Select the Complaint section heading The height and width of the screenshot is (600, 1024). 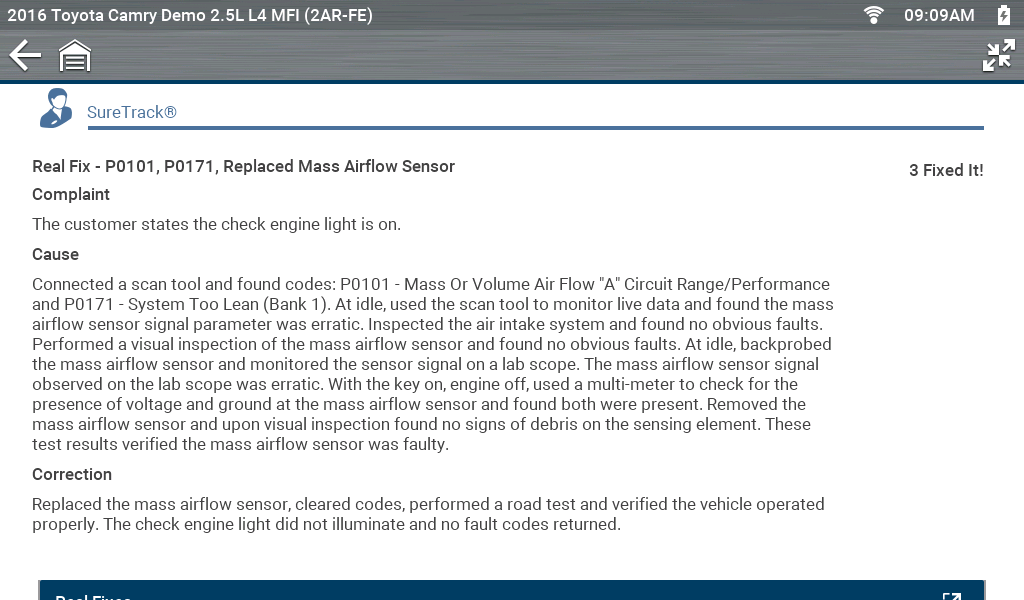coord(71,194)
